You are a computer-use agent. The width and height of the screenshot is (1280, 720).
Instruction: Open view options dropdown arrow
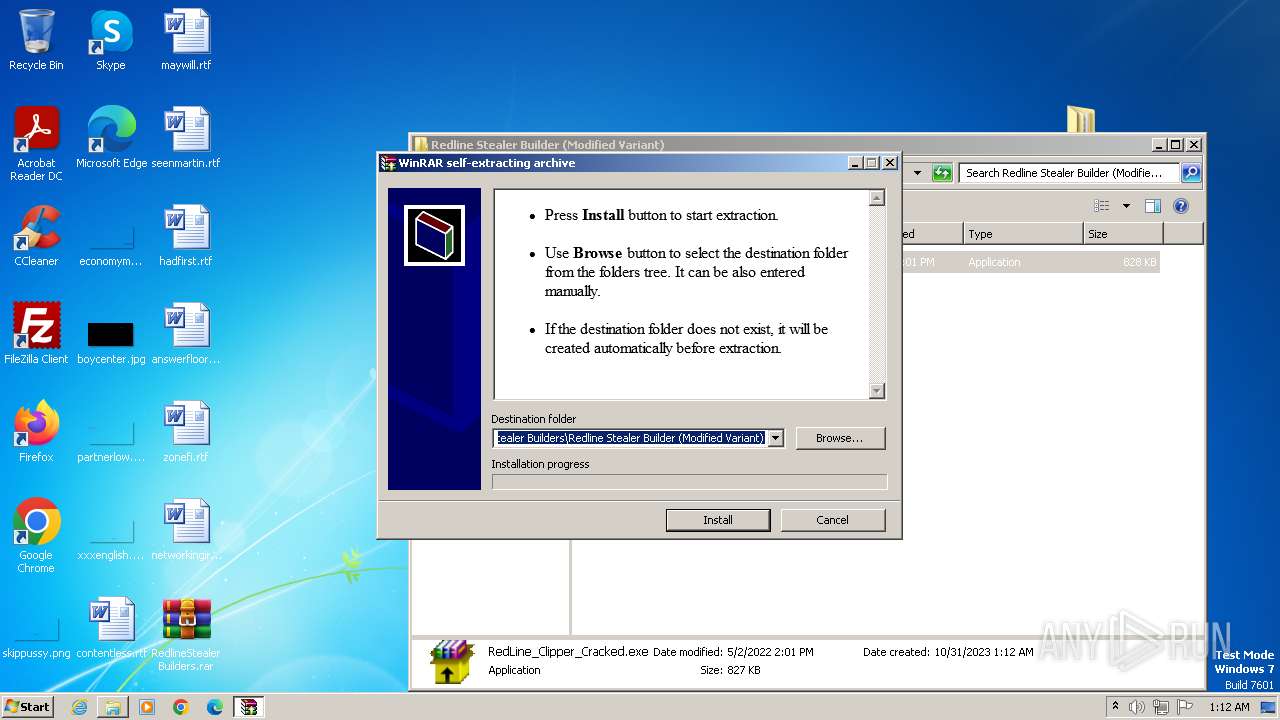(1126, 206)
